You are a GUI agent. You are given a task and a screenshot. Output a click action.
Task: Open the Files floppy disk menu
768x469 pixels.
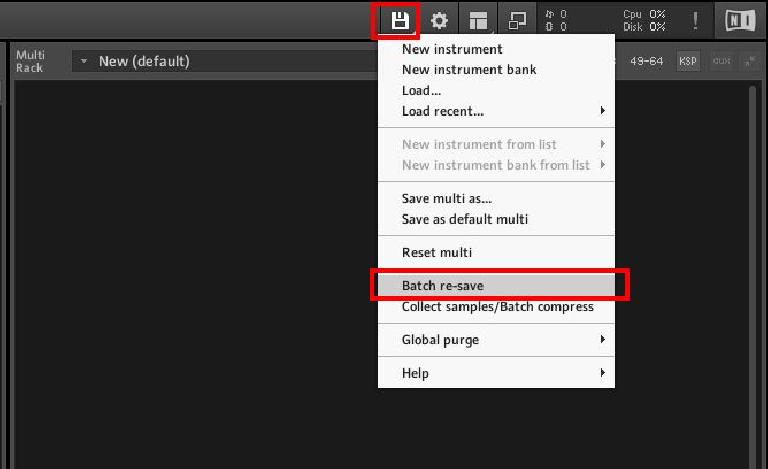point(399,21)
